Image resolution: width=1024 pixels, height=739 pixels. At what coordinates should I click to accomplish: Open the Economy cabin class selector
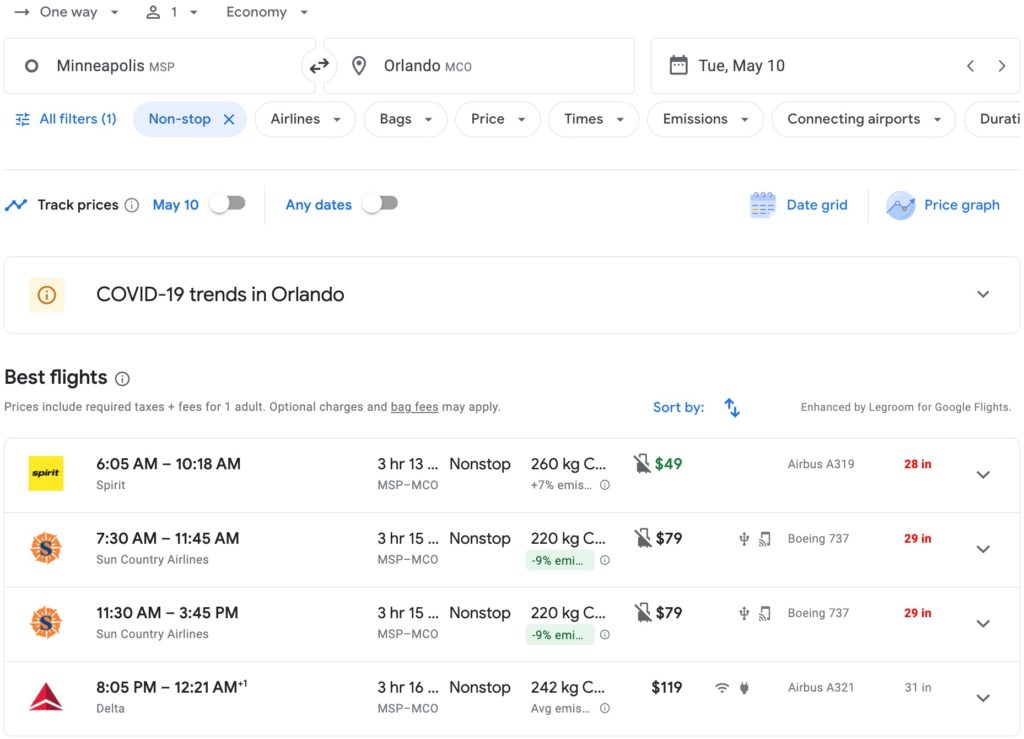265,12
